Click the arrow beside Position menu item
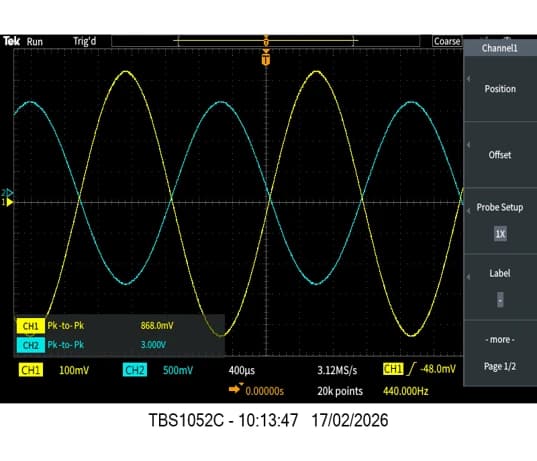The image size is (537, 461). coord(468,79)
